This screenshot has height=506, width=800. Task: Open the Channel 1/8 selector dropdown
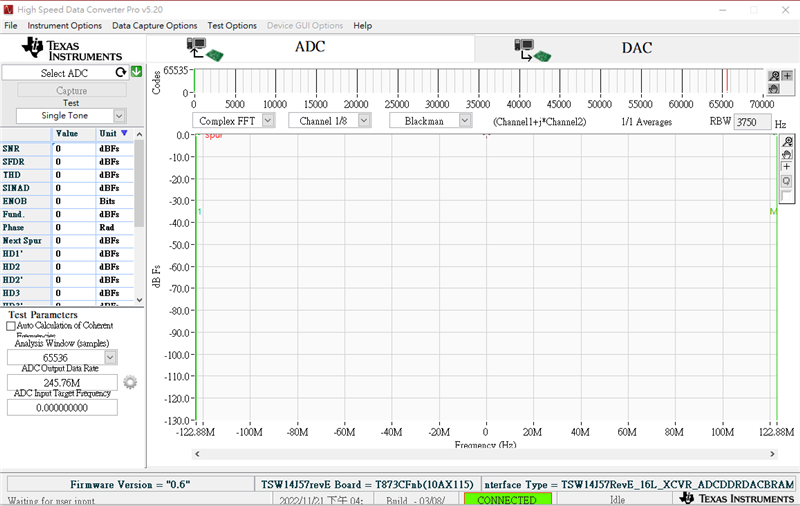(x=364, y=121)
